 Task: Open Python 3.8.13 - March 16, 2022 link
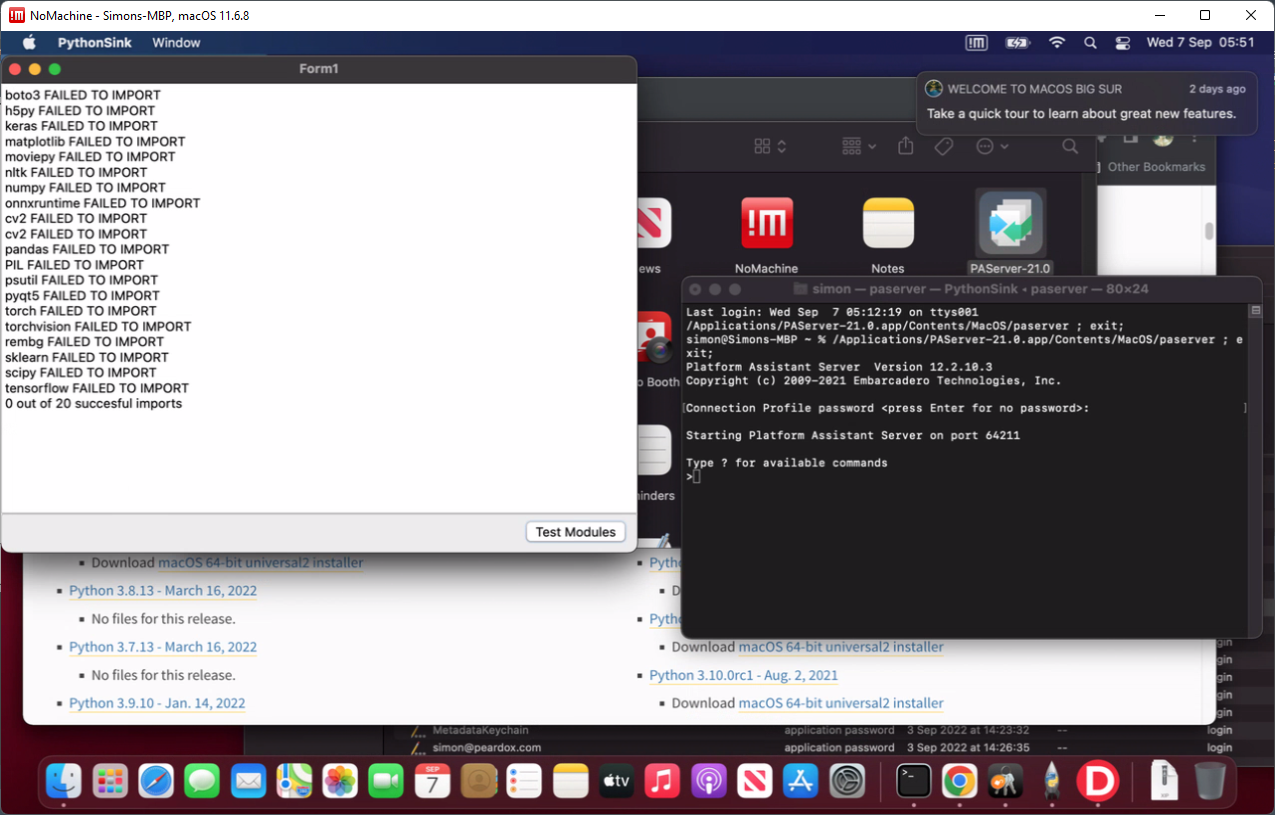[x=163, y=591]
